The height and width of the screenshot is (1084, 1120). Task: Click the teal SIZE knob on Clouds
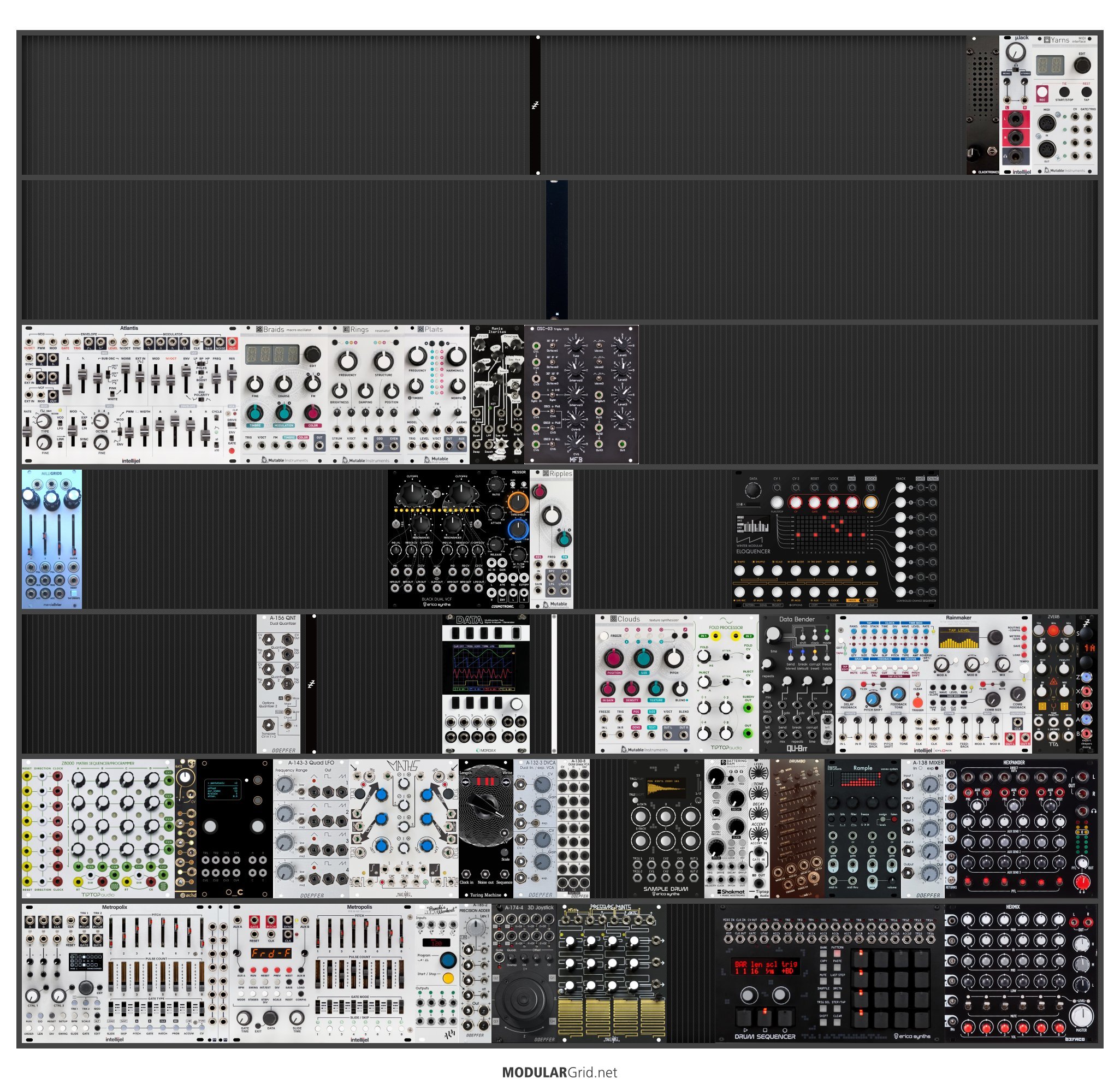[x=644, y=658]
